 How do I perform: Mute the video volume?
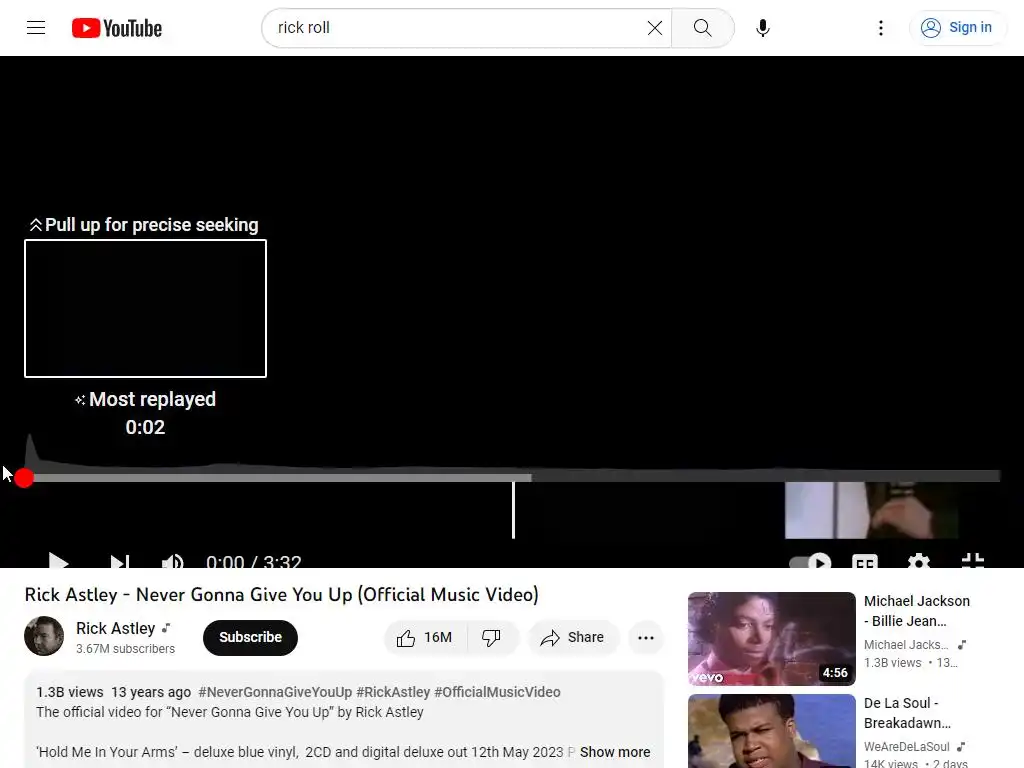pos(172,561)
